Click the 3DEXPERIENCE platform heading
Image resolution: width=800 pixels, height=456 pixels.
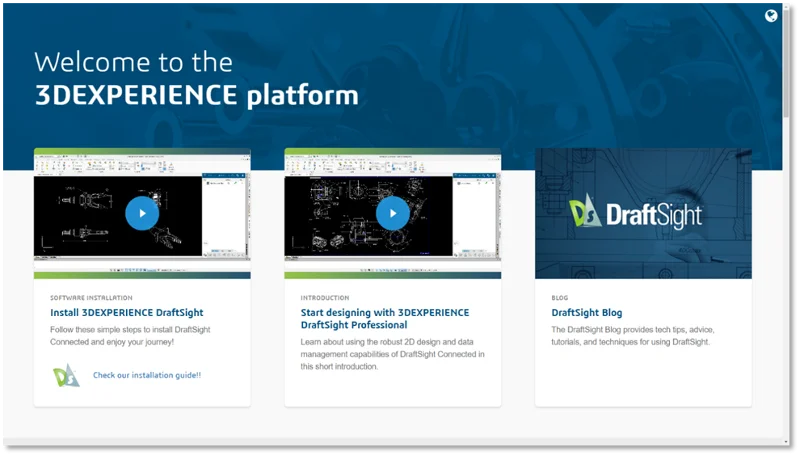click(196, 95)
